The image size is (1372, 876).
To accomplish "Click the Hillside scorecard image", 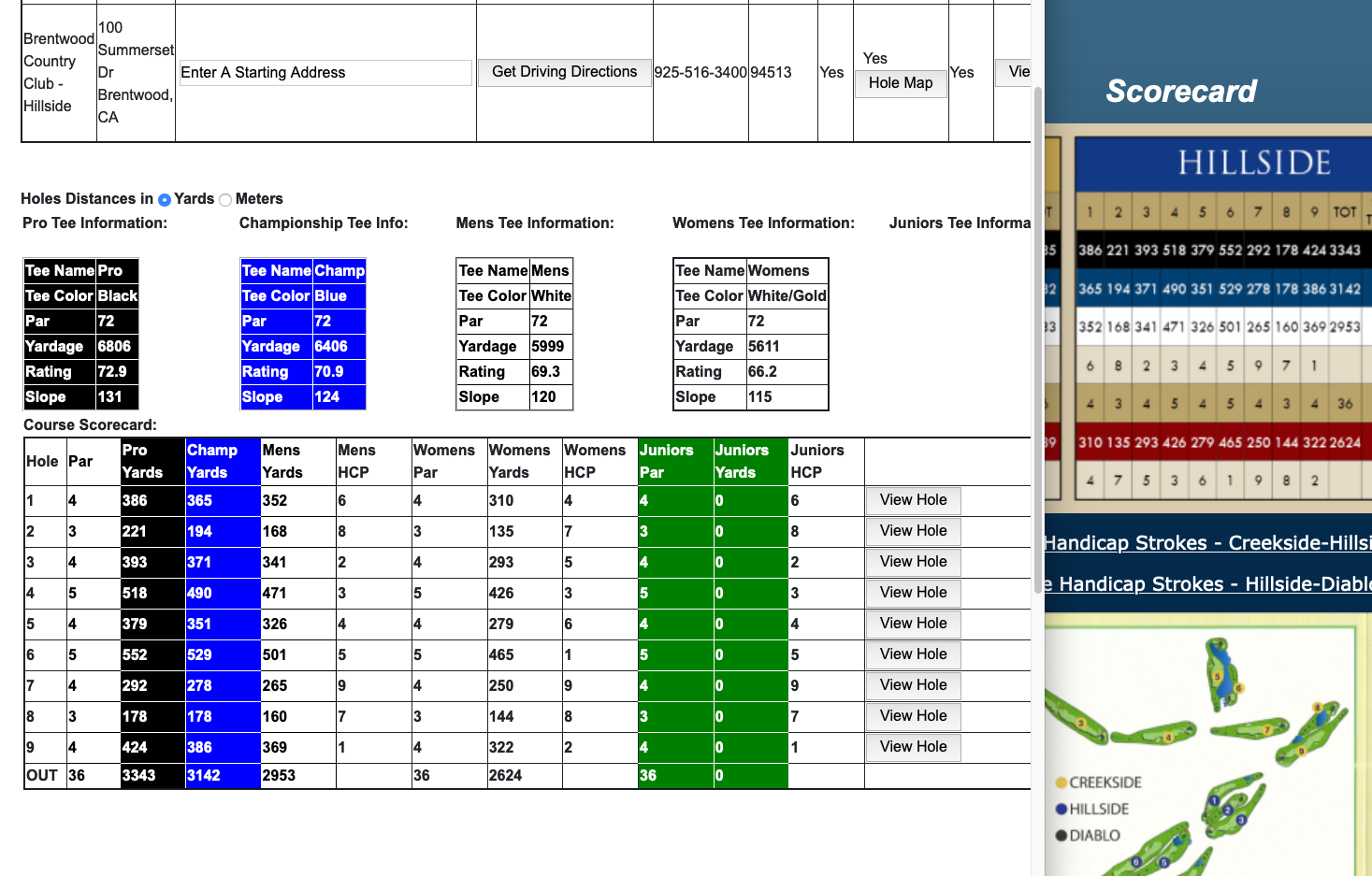I will point(1207,318).
